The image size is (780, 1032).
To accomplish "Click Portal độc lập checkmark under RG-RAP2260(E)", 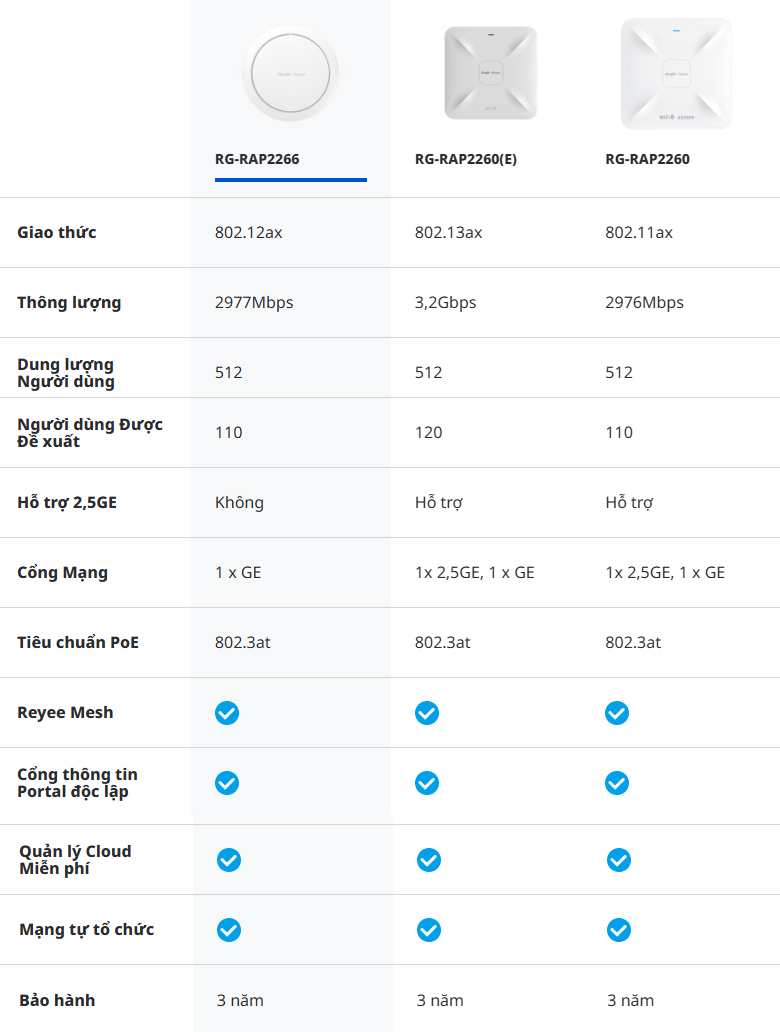I will tap(427, 783).
